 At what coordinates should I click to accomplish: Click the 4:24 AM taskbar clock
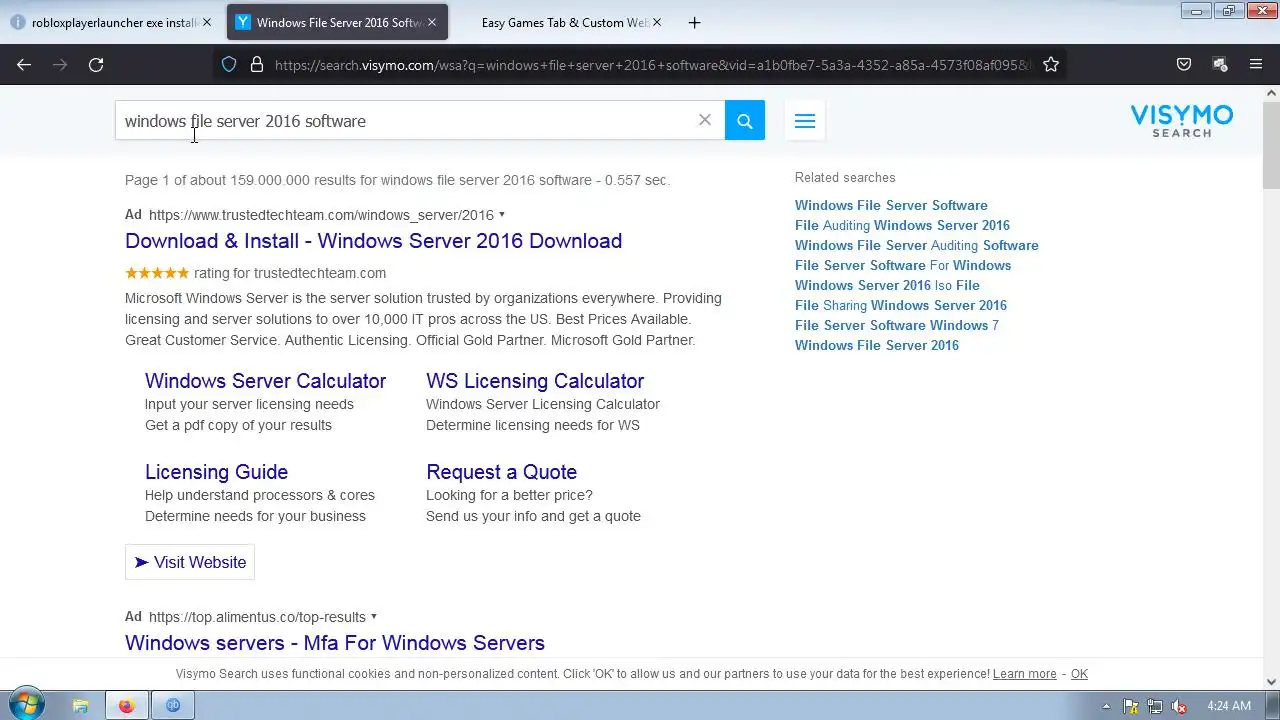(x=1229, y=705)
